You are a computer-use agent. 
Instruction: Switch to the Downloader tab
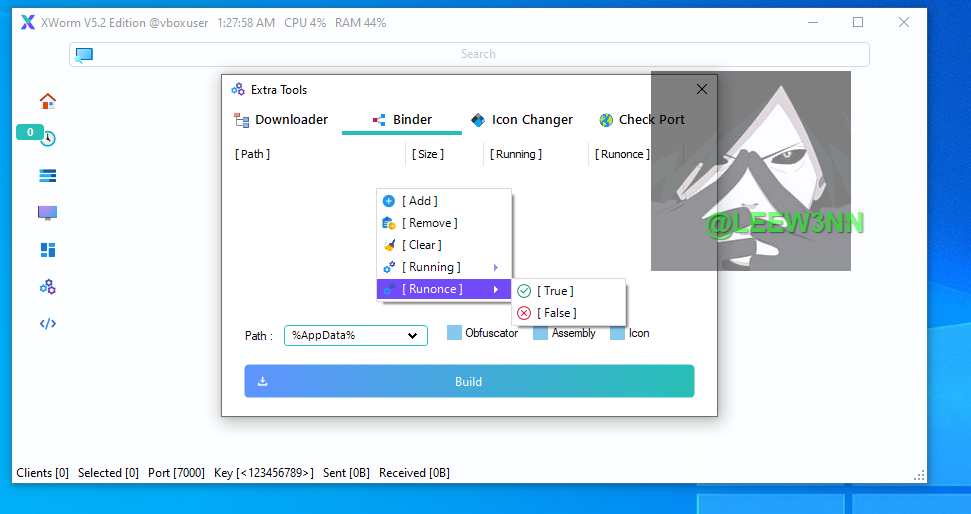click(281, 120)
